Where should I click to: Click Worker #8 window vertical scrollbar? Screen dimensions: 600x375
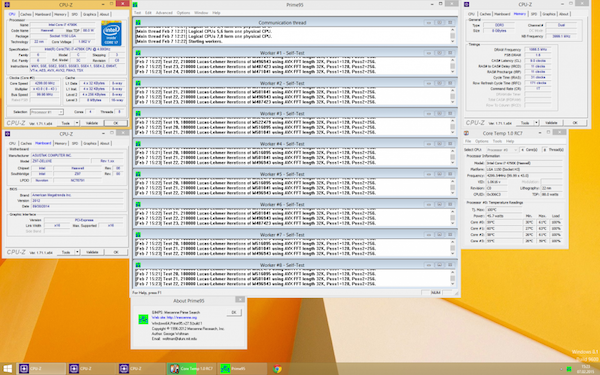pyautogui.click(x=453, y=278)
